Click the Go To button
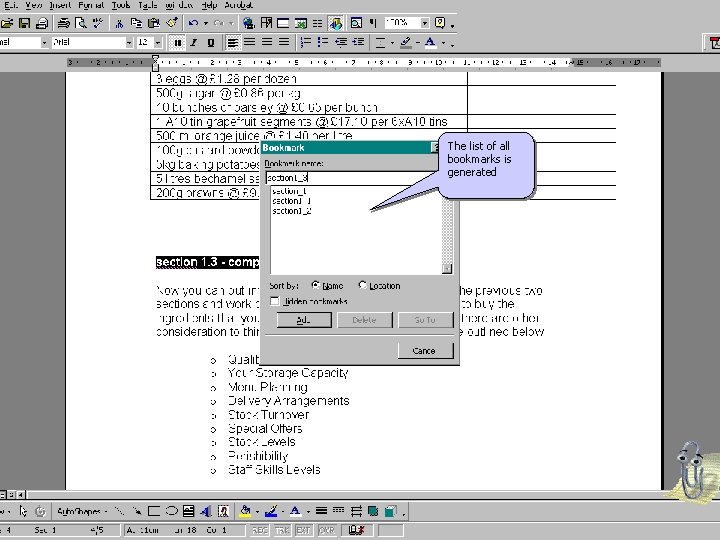Screen dimensions: 720x540 (425, 320)
